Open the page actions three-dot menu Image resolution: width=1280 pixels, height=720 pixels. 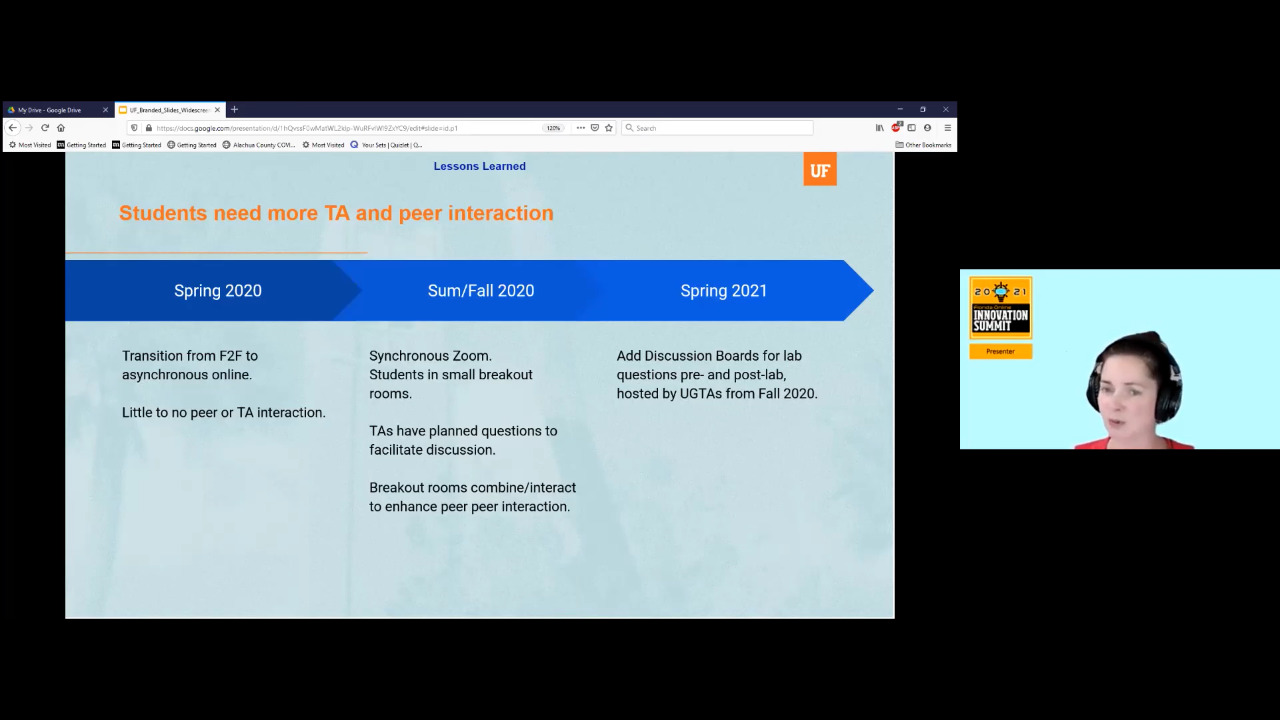[x=580, y=128]
